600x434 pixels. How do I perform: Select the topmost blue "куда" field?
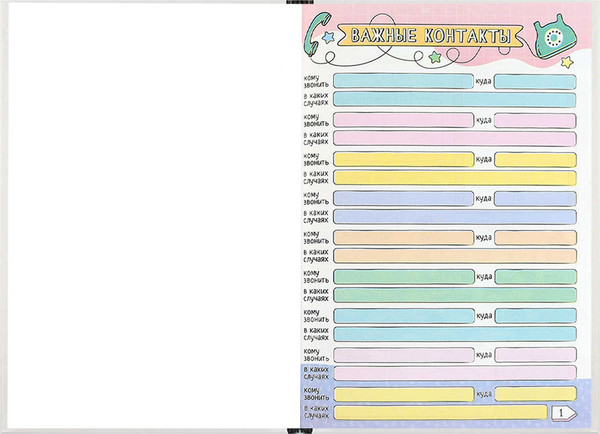535,81
